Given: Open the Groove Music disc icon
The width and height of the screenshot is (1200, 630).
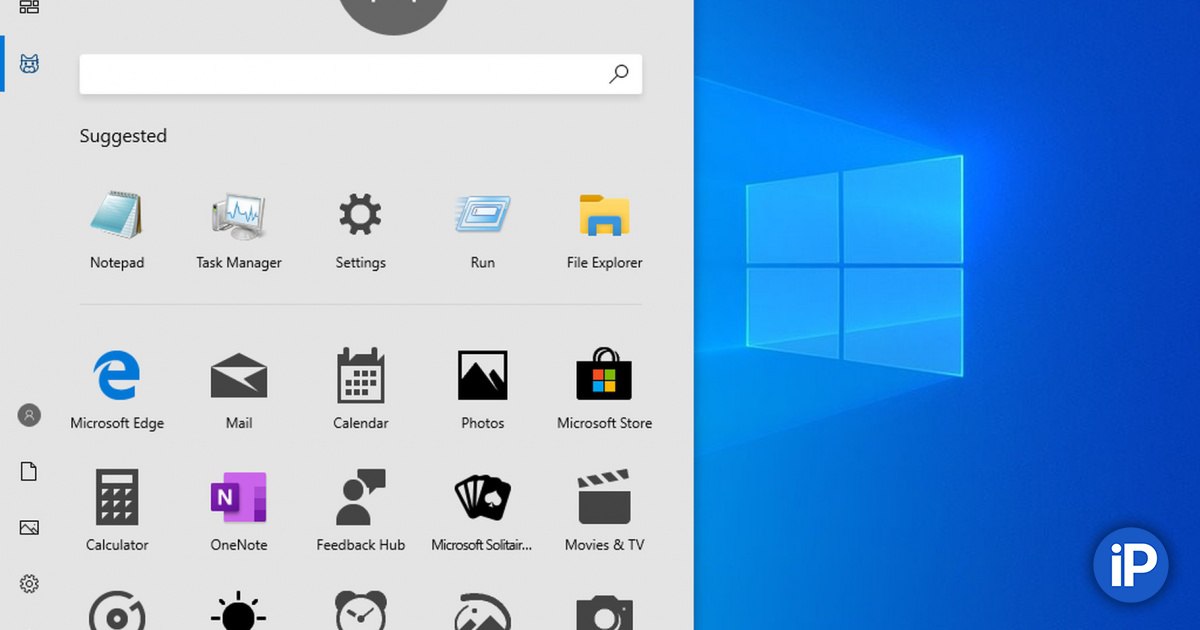Looking at the screenshot, I should (117, 612).
